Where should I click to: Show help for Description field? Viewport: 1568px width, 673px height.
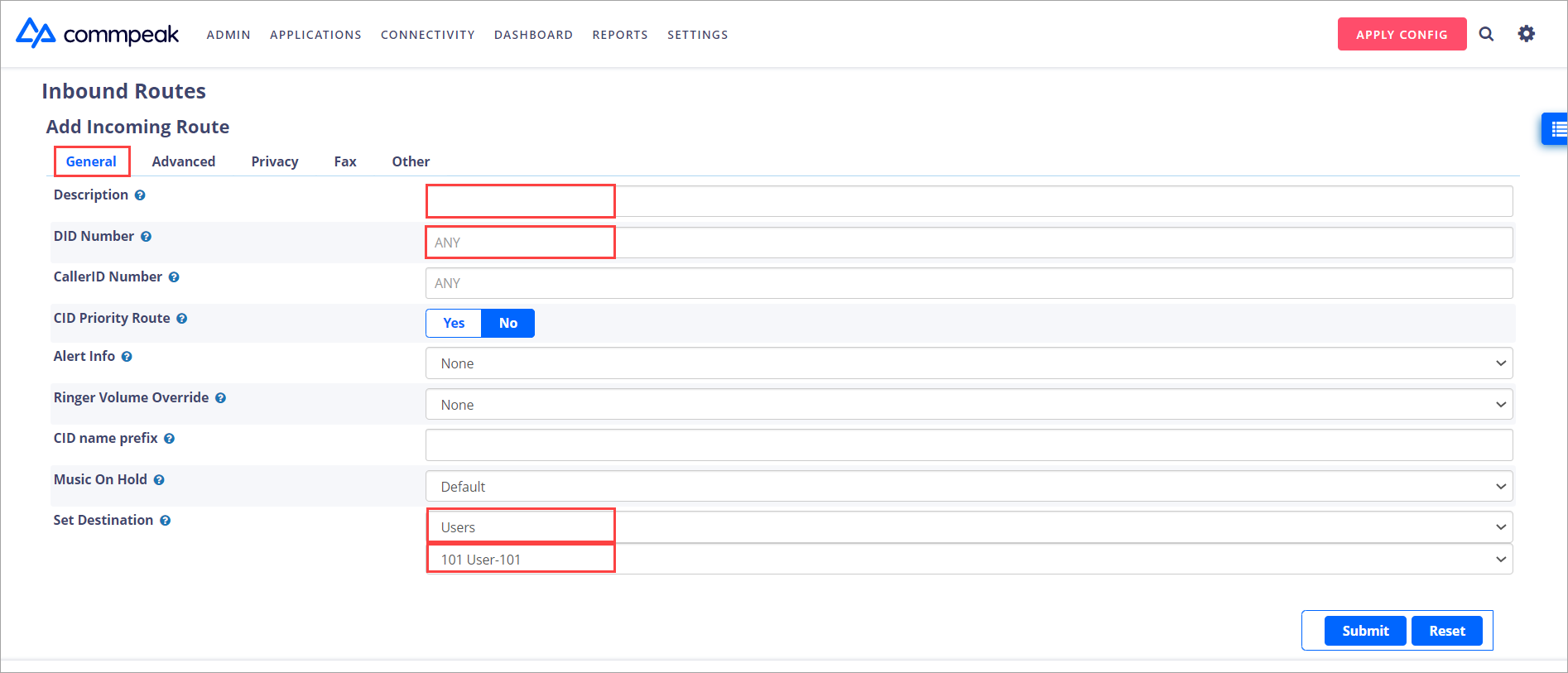pos(140,195)
